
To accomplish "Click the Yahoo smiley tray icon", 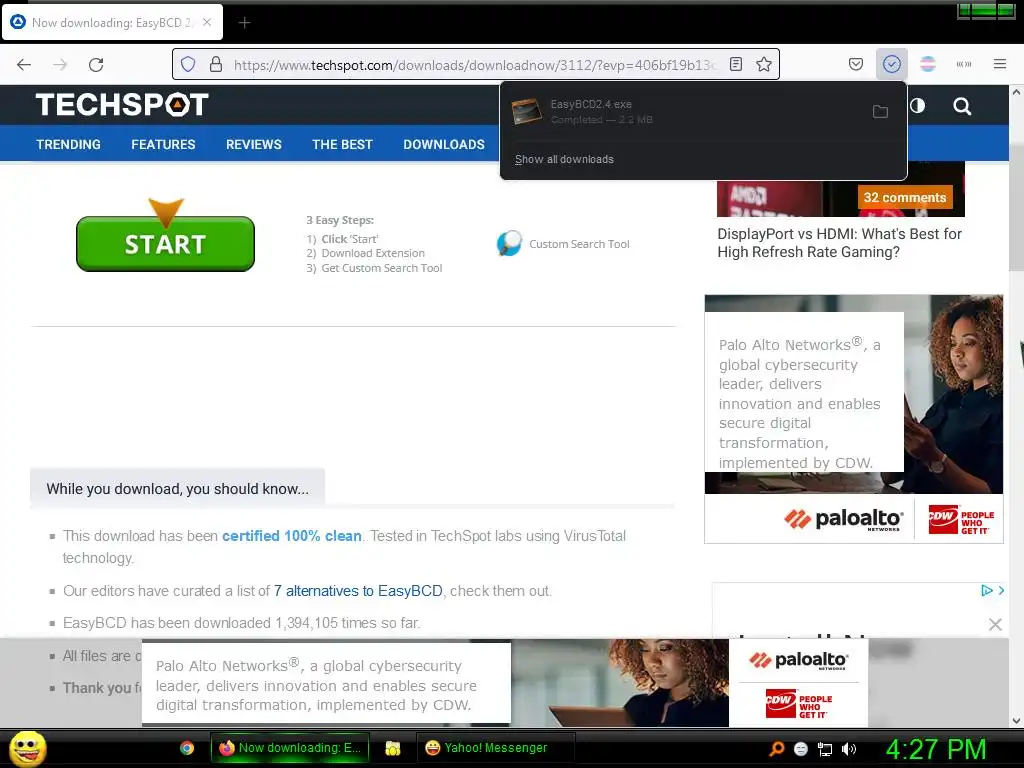I will 801,749.
